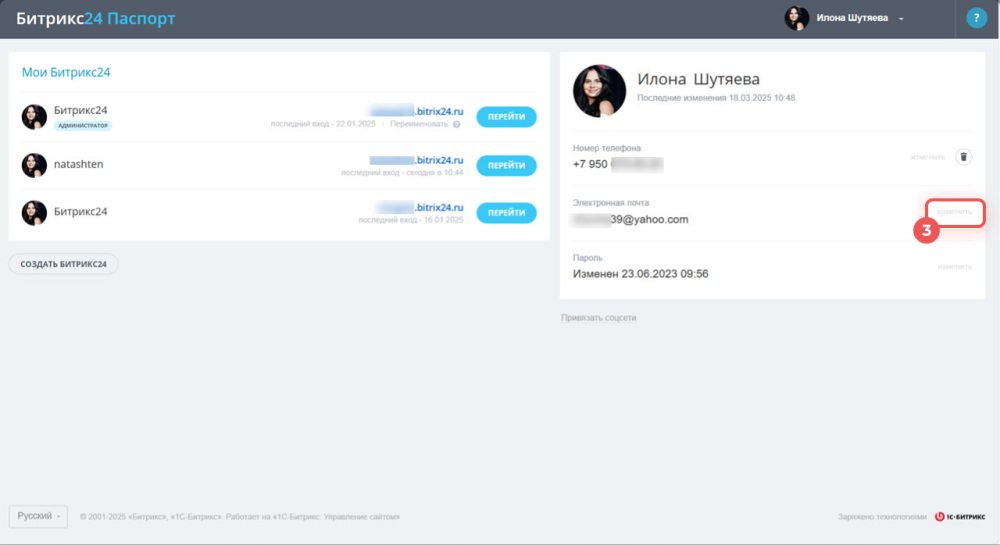Click the Изменен 23.06.2023 09:56 password text
Screen dimensions: 1000x545
640,273
